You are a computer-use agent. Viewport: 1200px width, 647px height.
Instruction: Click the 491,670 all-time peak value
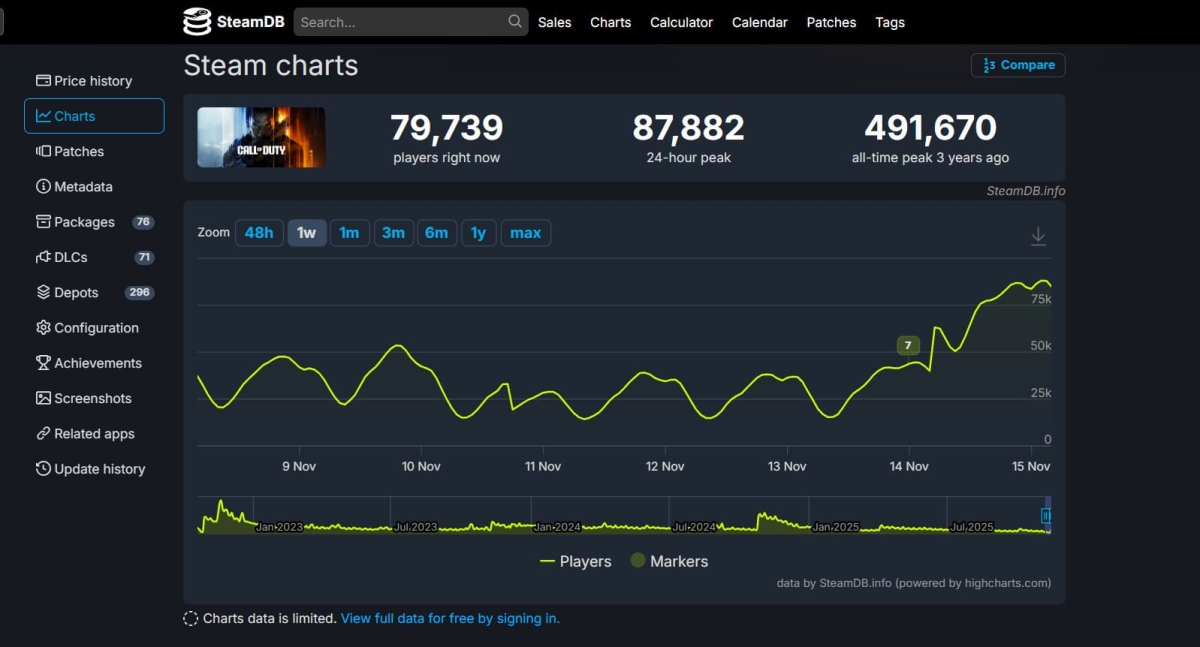(x=931, y=128)
